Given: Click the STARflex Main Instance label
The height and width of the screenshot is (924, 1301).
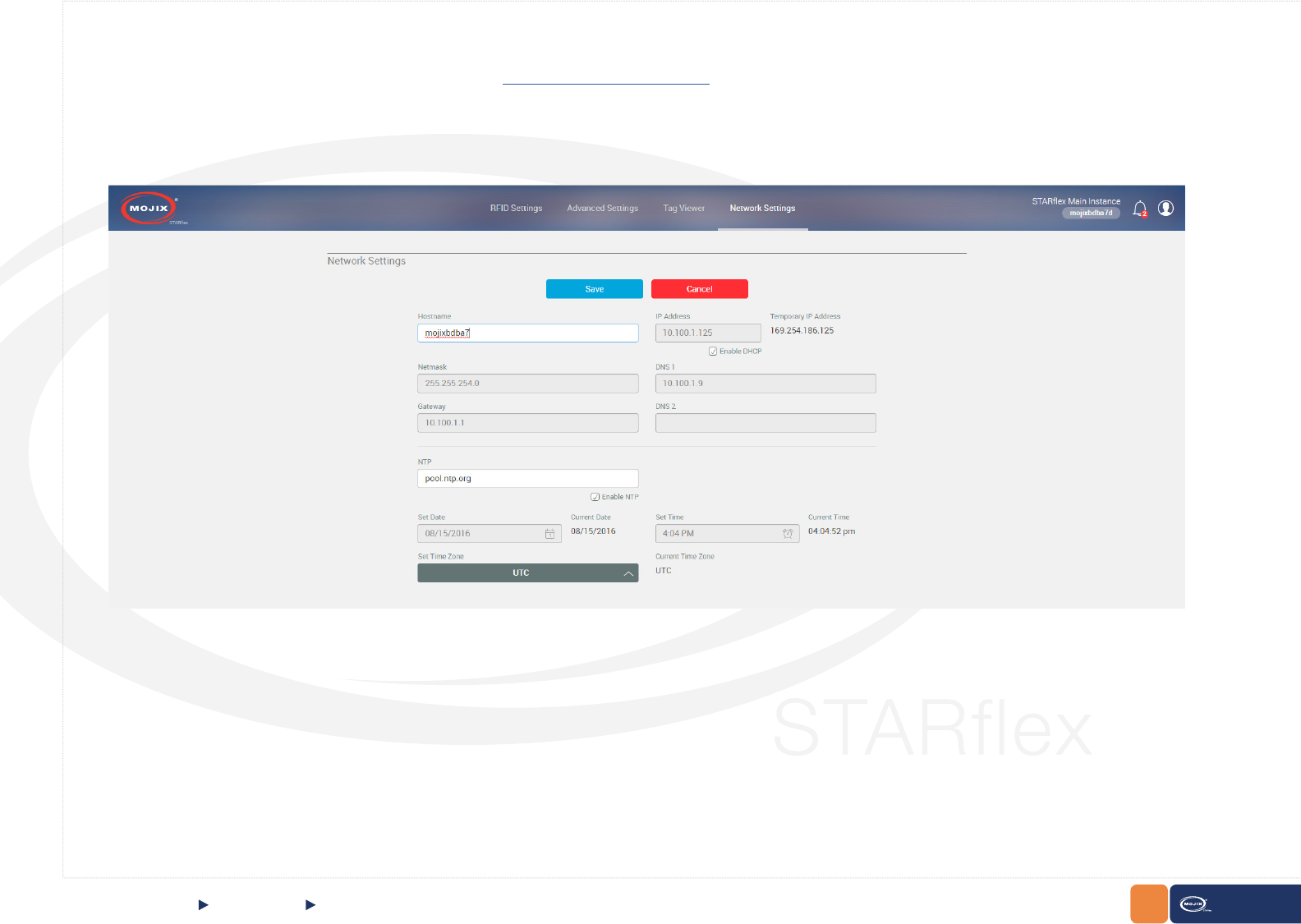Looking at the screenshot, I should 1076,201.
